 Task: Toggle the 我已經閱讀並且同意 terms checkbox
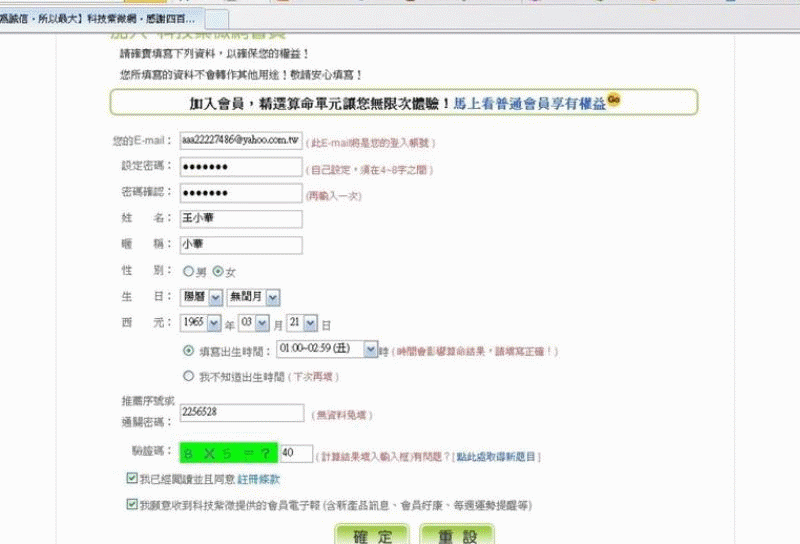(133, 479)
